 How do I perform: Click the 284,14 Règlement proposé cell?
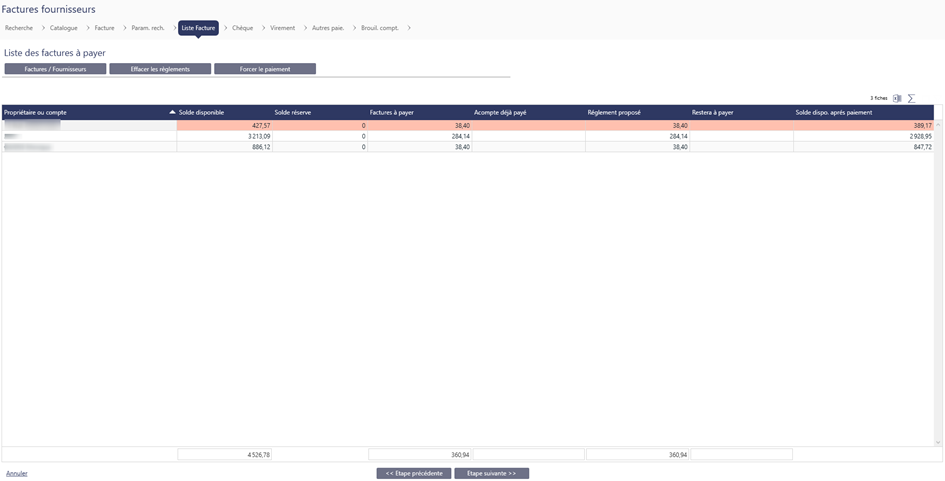(636, 136)
